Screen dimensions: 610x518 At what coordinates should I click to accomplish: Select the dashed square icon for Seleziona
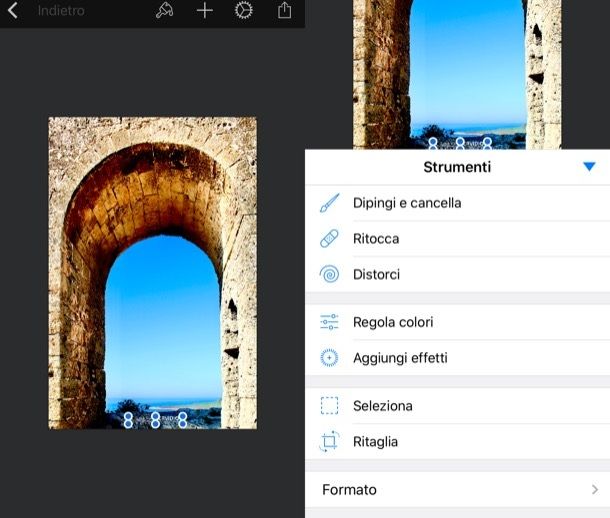(x=330, y=406)
